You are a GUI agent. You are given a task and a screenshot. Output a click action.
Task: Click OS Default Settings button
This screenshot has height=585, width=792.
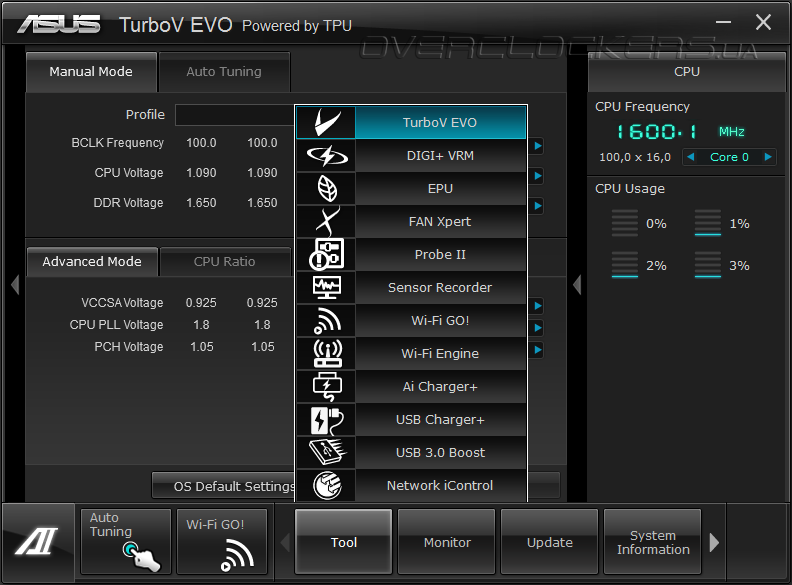[223, 486]
